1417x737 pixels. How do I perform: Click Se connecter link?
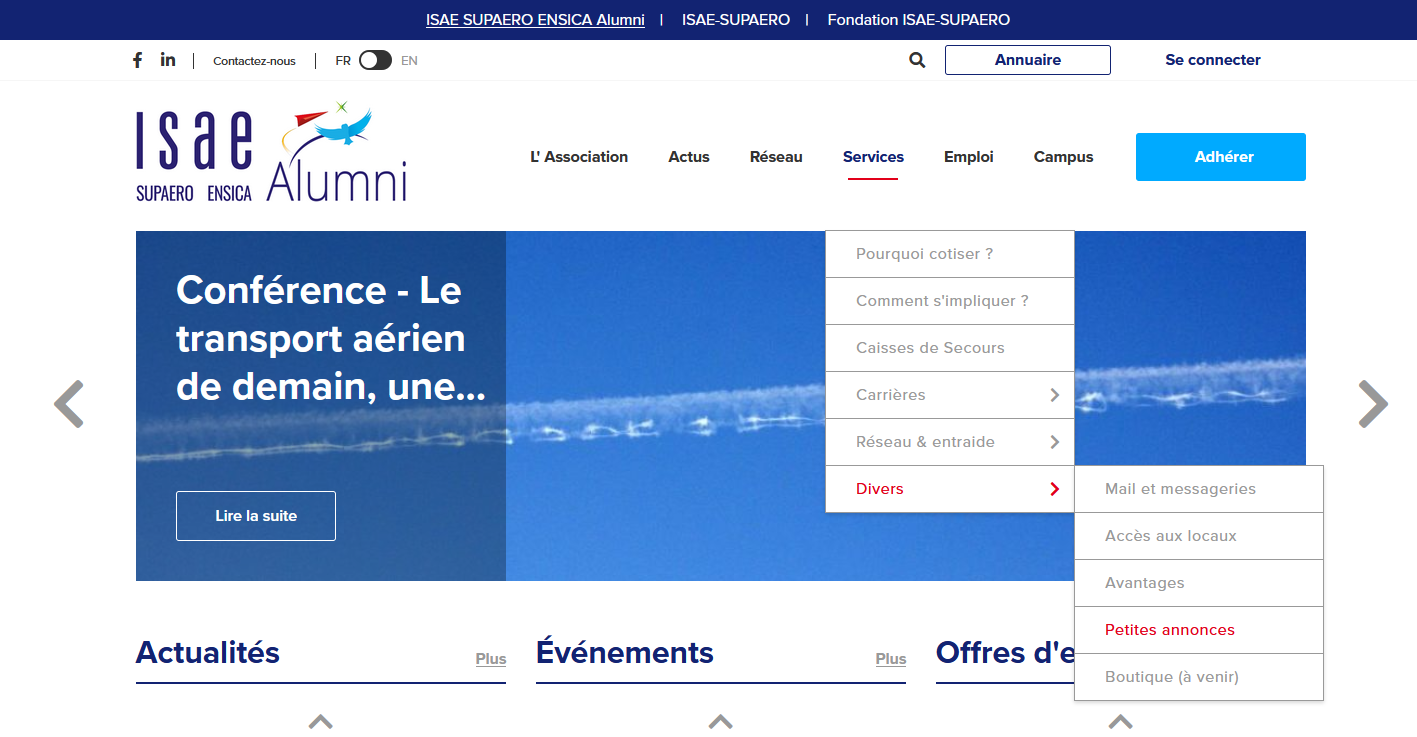1213,60
